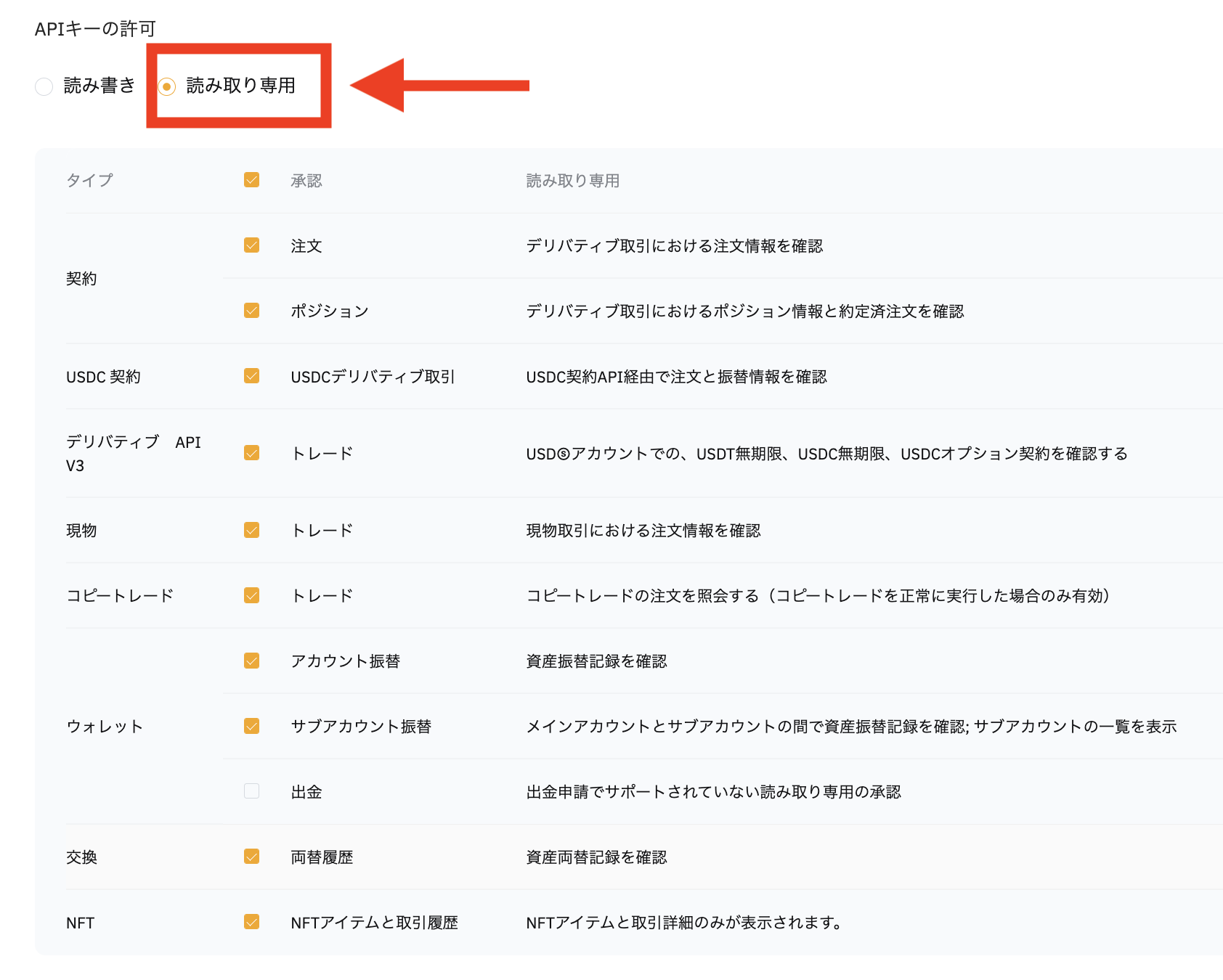The image size is (1223, 980).
Task: Select the 読み書き radio button
Action: [44, 85]
